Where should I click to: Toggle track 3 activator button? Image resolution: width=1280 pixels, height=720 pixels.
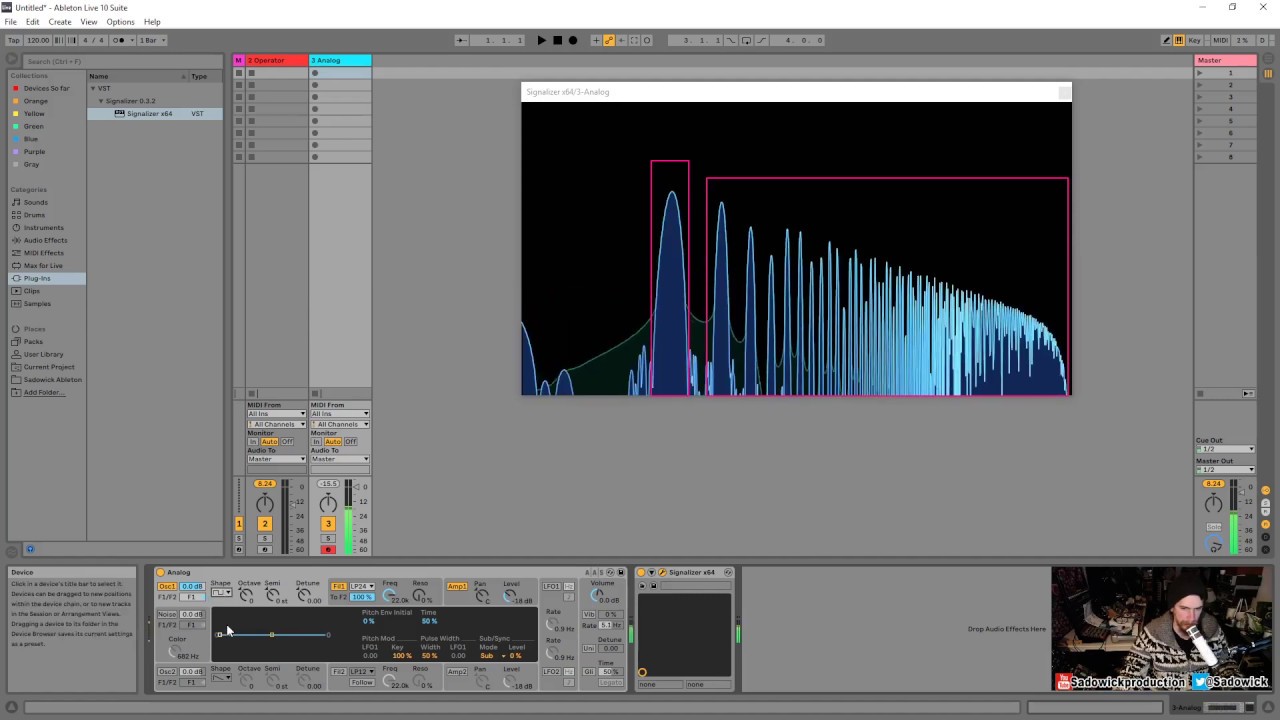pyautogui.click(x=328, y=524)
